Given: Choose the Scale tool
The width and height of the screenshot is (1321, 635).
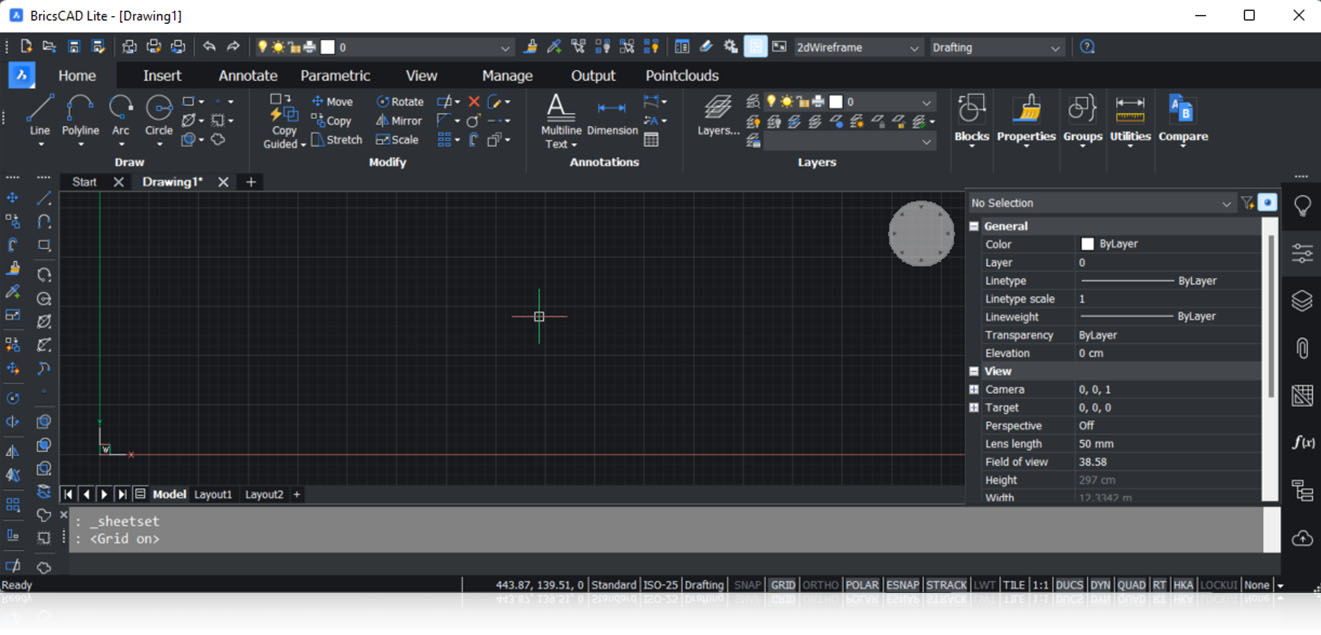Looking at the screenshot, I should point(397,140).
